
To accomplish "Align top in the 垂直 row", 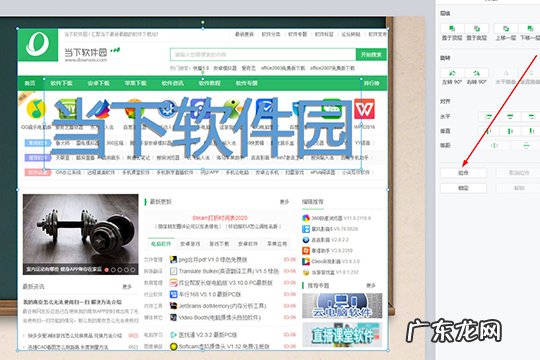I will (x=488, y=131).
